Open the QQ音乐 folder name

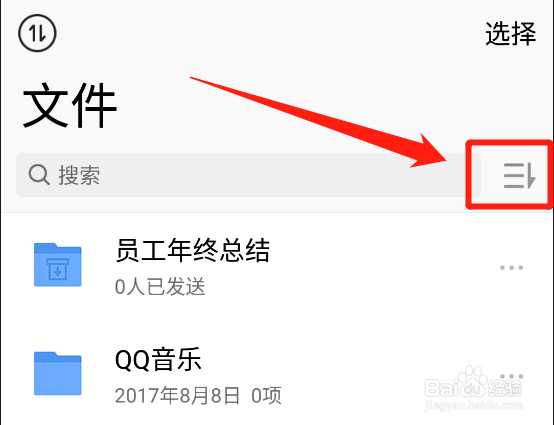[x=158, y=359]
